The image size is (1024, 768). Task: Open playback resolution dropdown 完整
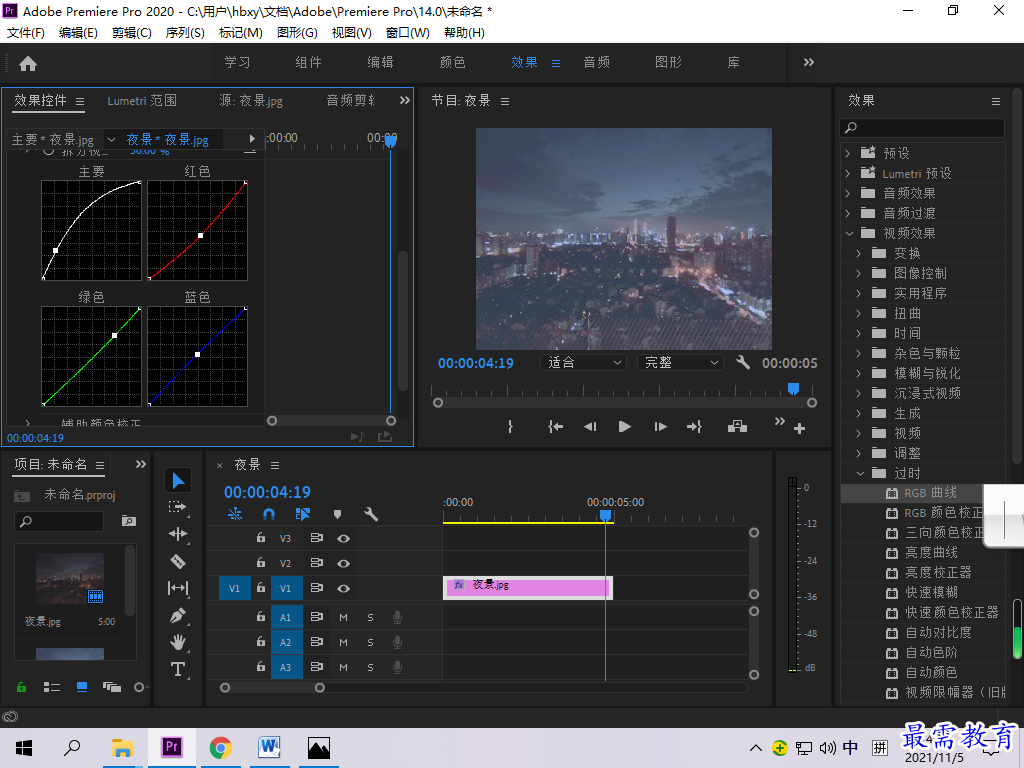coord(680,362)
